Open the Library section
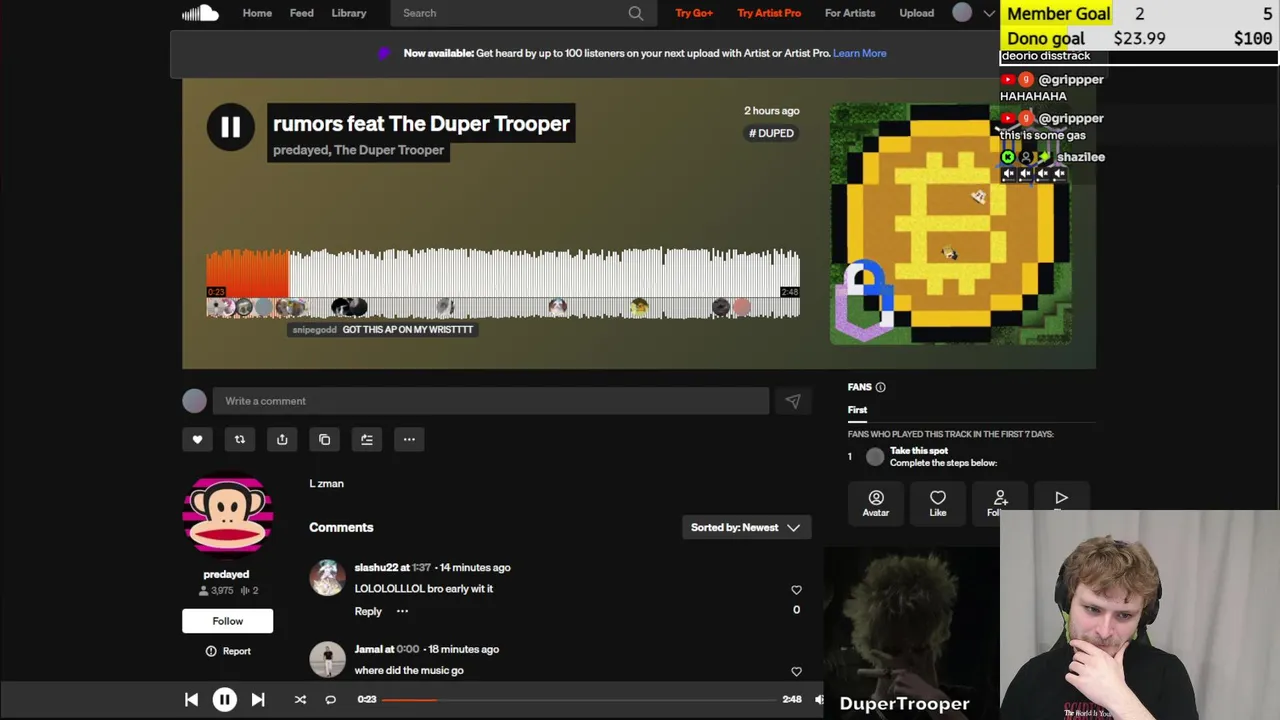The width and height of the screenshot is (1280, 720). pyautogui.click(x=349, y=13)
